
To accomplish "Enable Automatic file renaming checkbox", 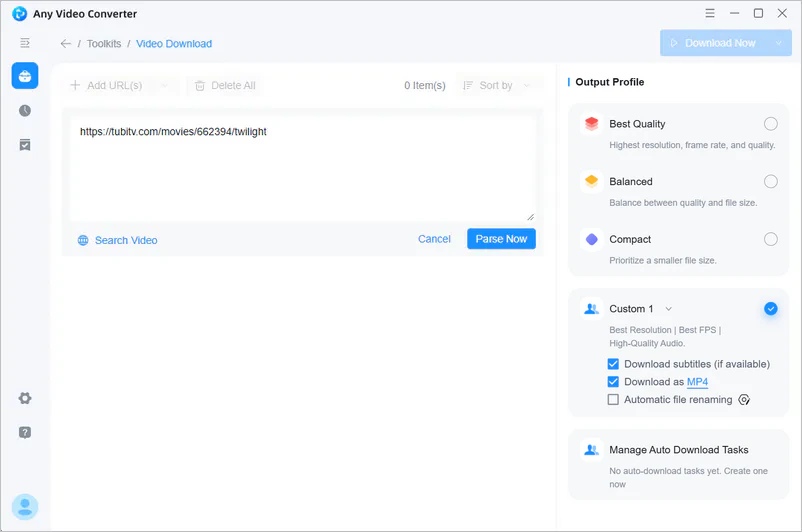I will coord(613,400).
